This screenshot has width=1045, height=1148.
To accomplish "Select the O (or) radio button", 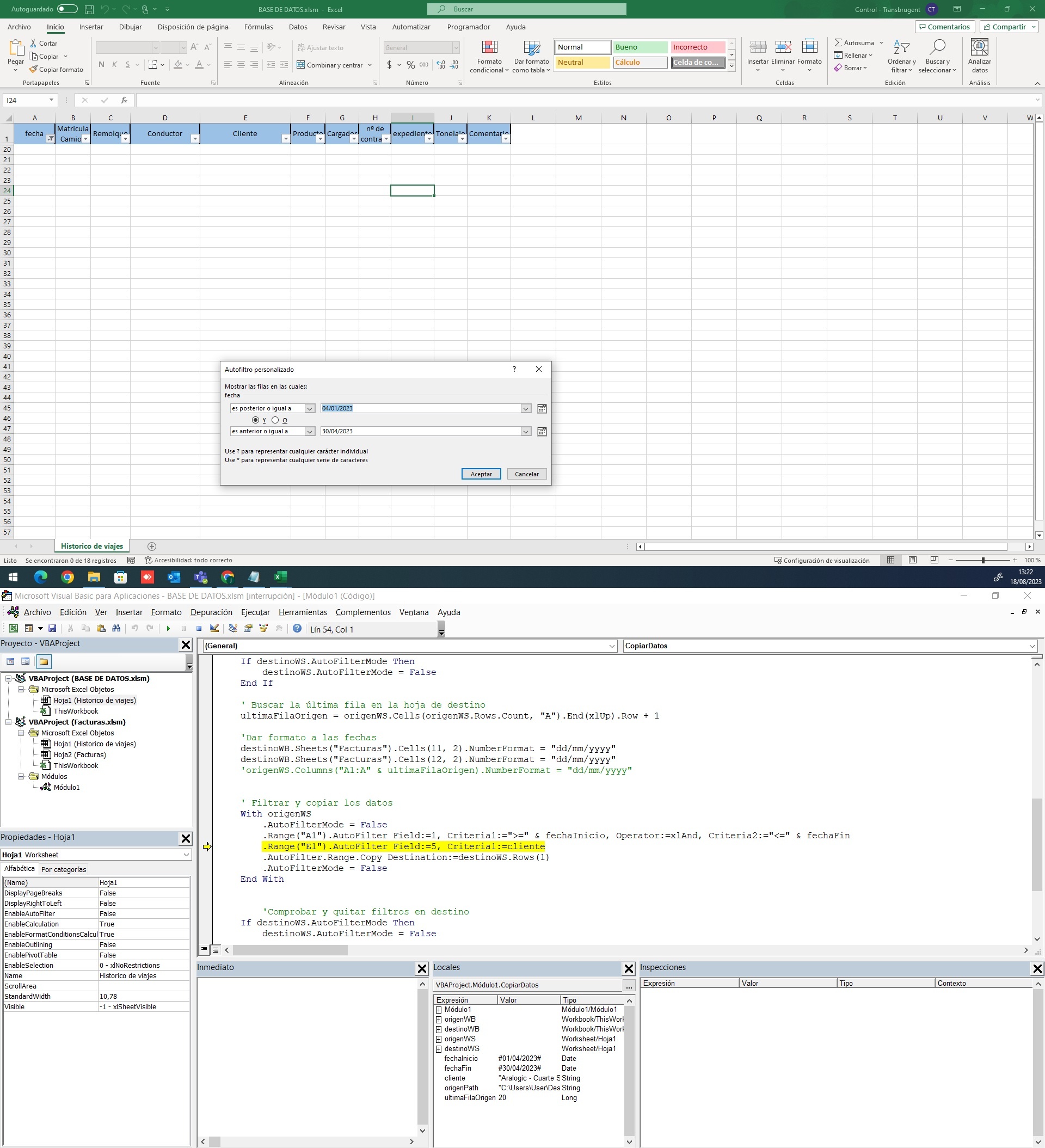I will click(275, 420).
